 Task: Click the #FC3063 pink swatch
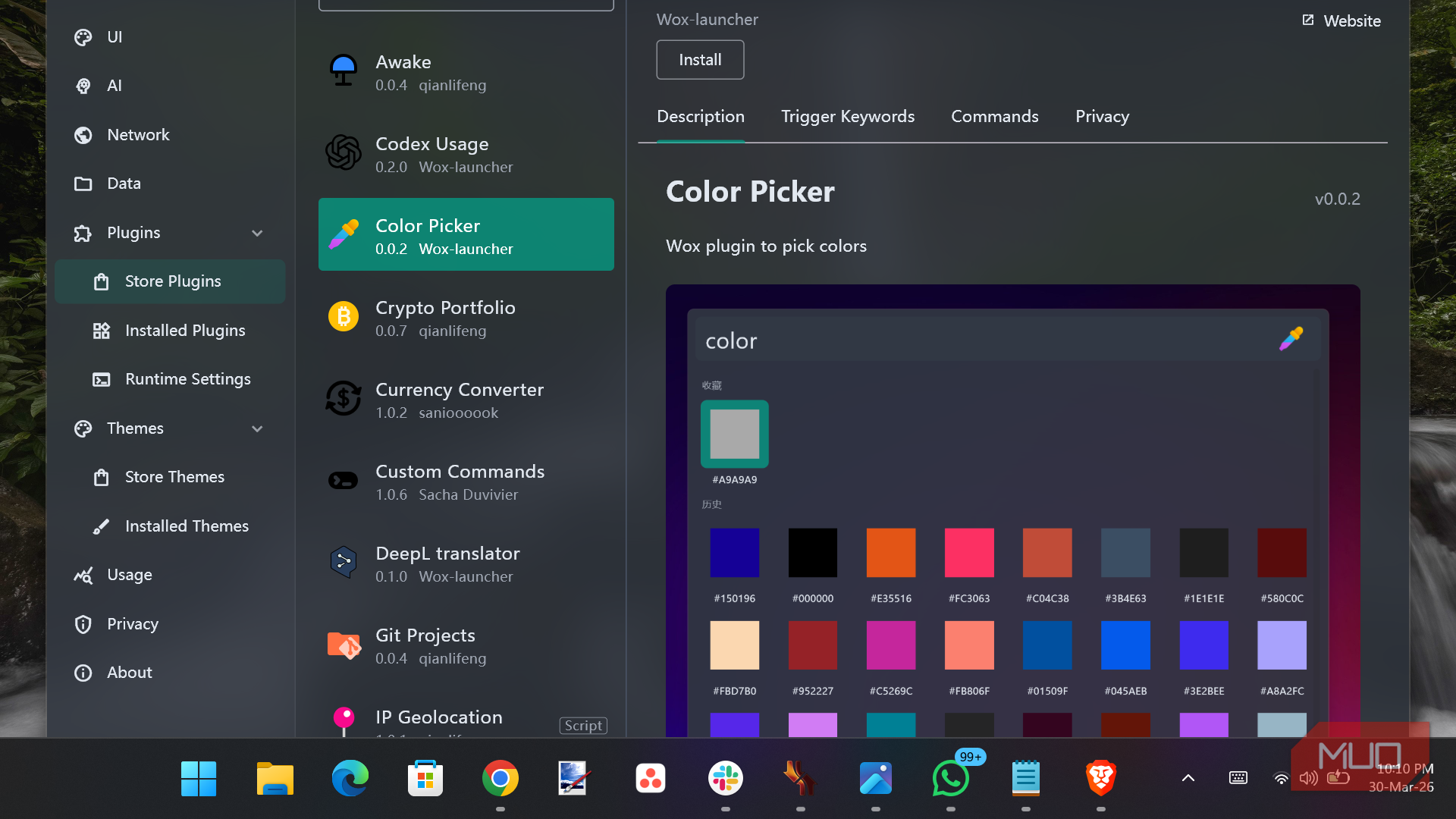click(x=969, y=553)
